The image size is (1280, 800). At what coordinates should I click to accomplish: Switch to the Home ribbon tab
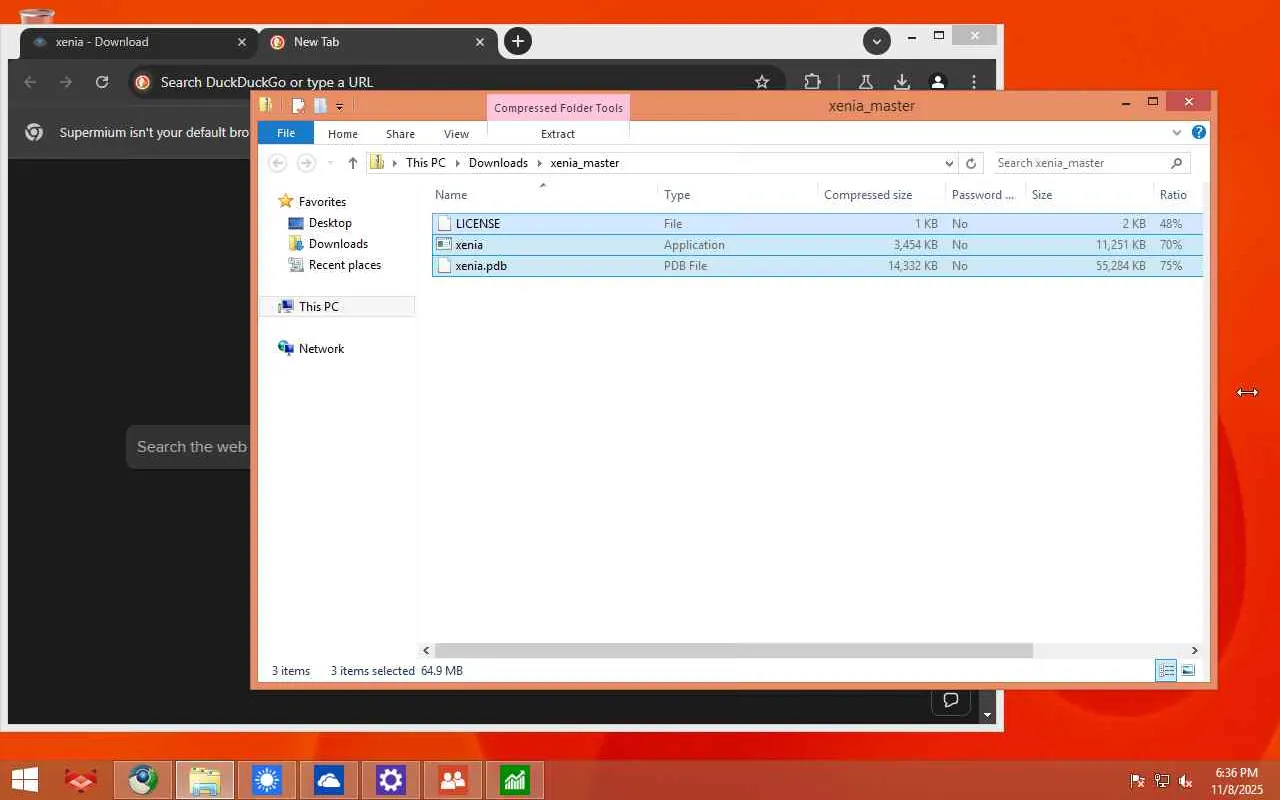pyautogui.click(x=343, y=134)
